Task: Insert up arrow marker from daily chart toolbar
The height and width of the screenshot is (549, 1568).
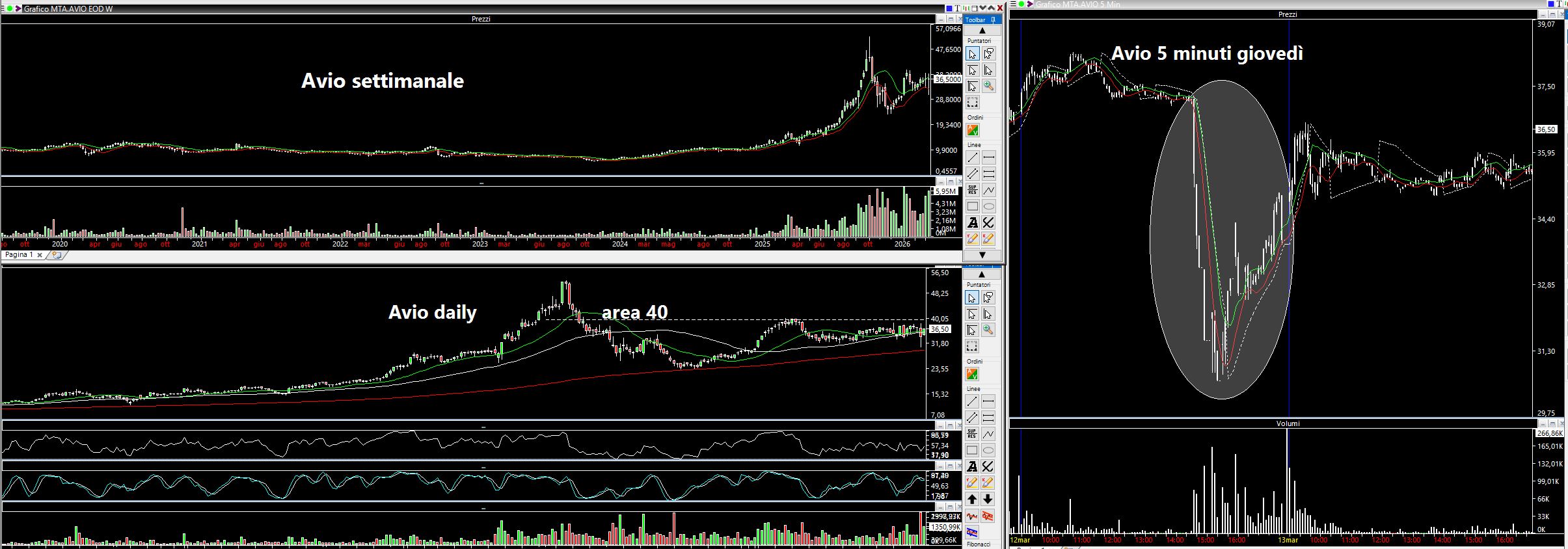Action: coord(971,499)
